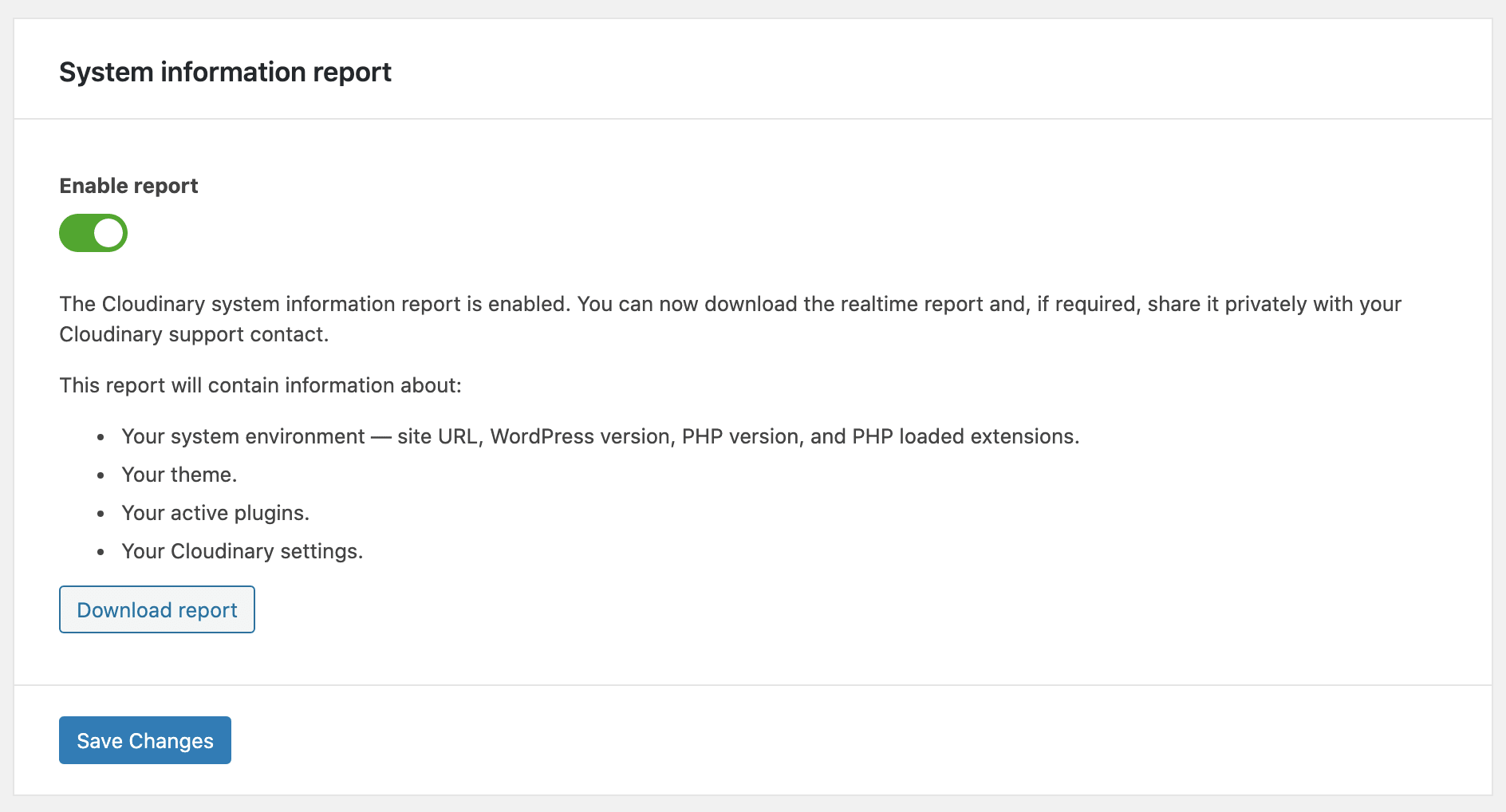Click the Enable report label
1506x812 pixels.
(128, 186)
